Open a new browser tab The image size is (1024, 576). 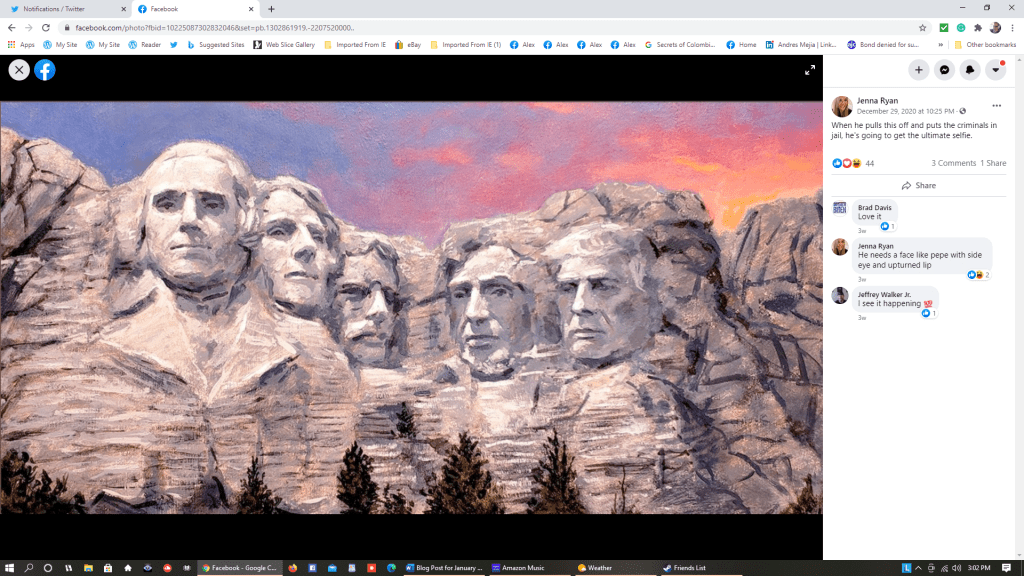[x=271, y=9]
